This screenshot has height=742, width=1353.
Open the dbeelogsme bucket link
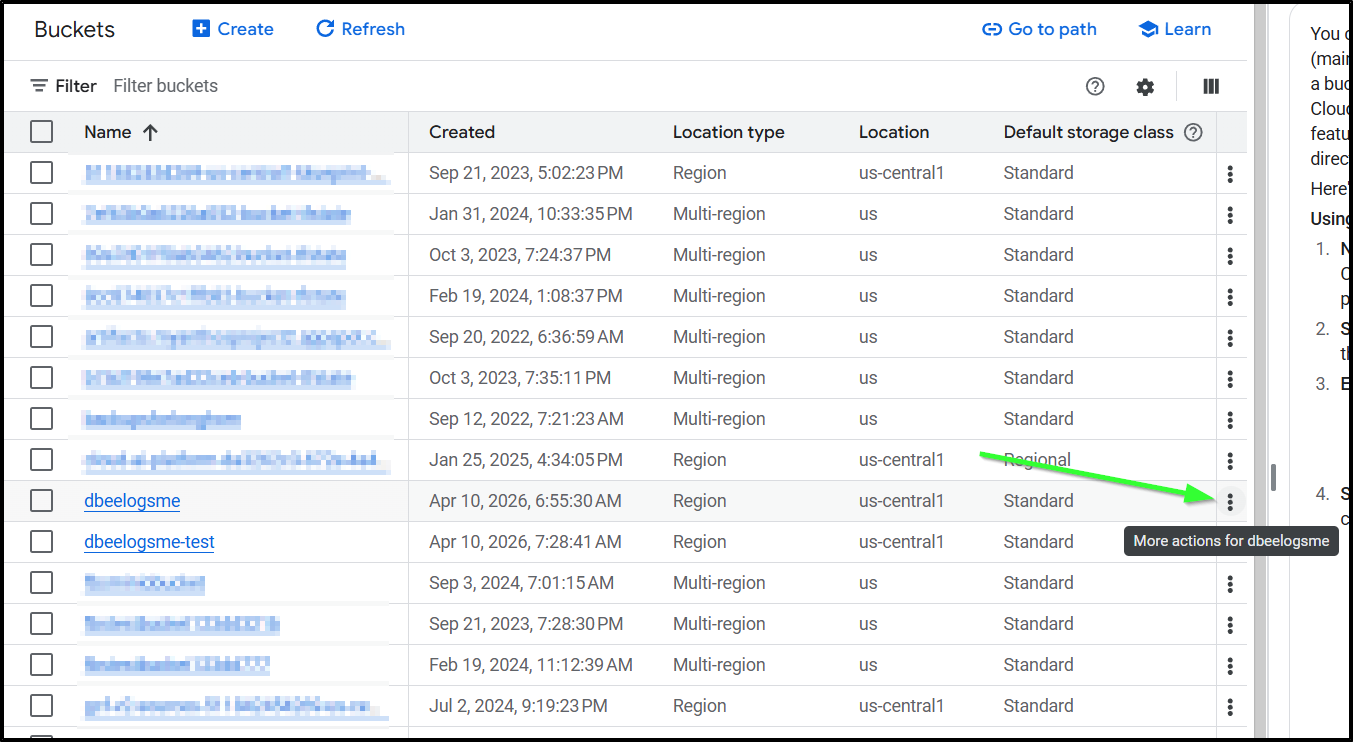coord(132,501)
